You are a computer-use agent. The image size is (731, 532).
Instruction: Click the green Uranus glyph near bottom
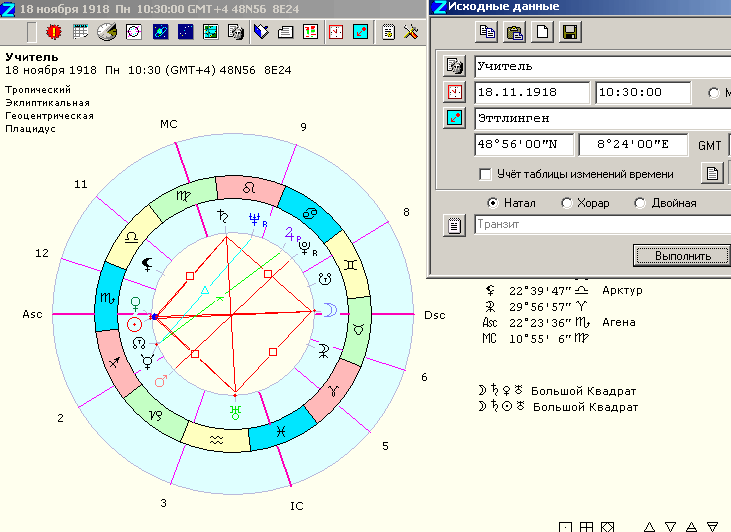point(235,412)
